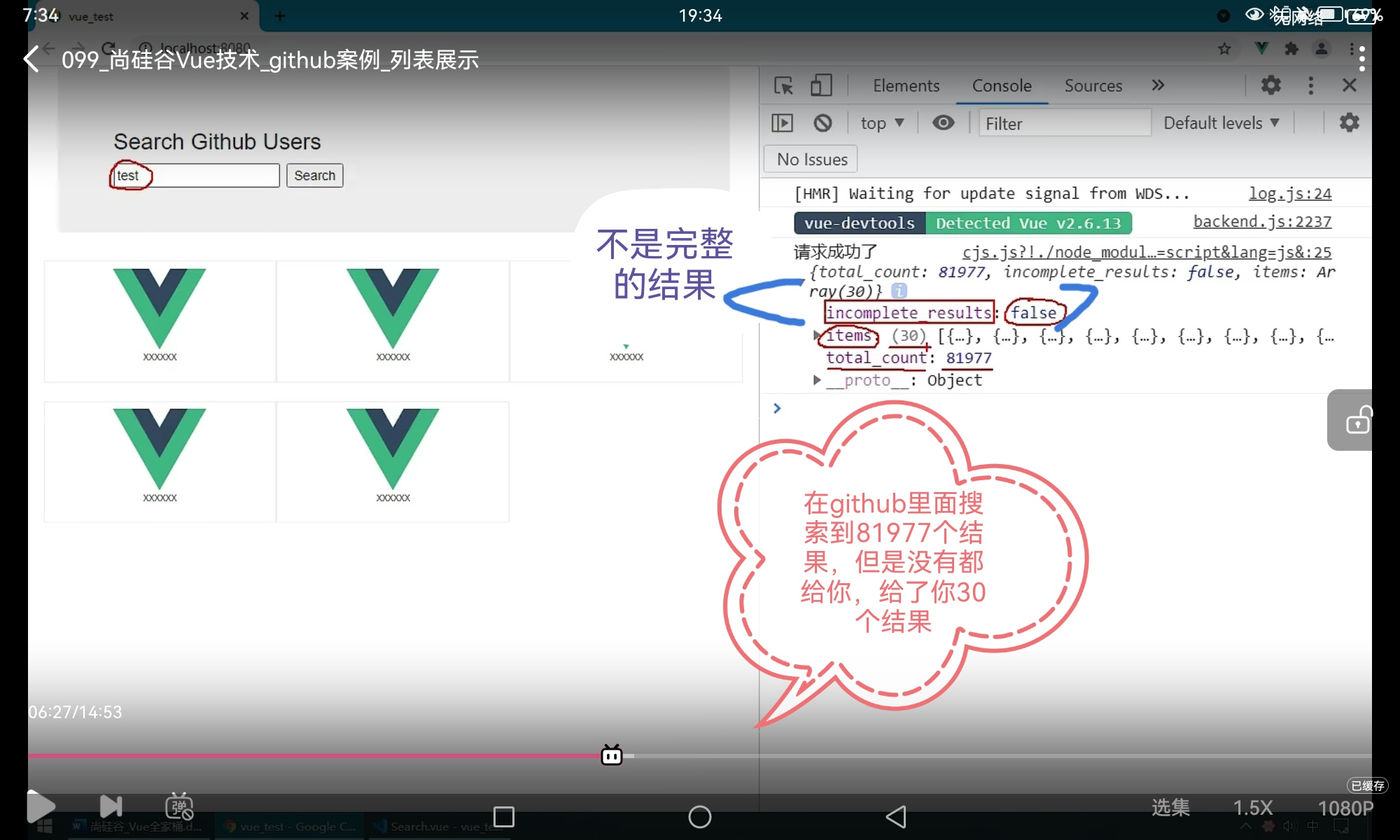Open the log.js:24 source link
This screenshot has height=840, width=1400.
[x=1289, y=193]
